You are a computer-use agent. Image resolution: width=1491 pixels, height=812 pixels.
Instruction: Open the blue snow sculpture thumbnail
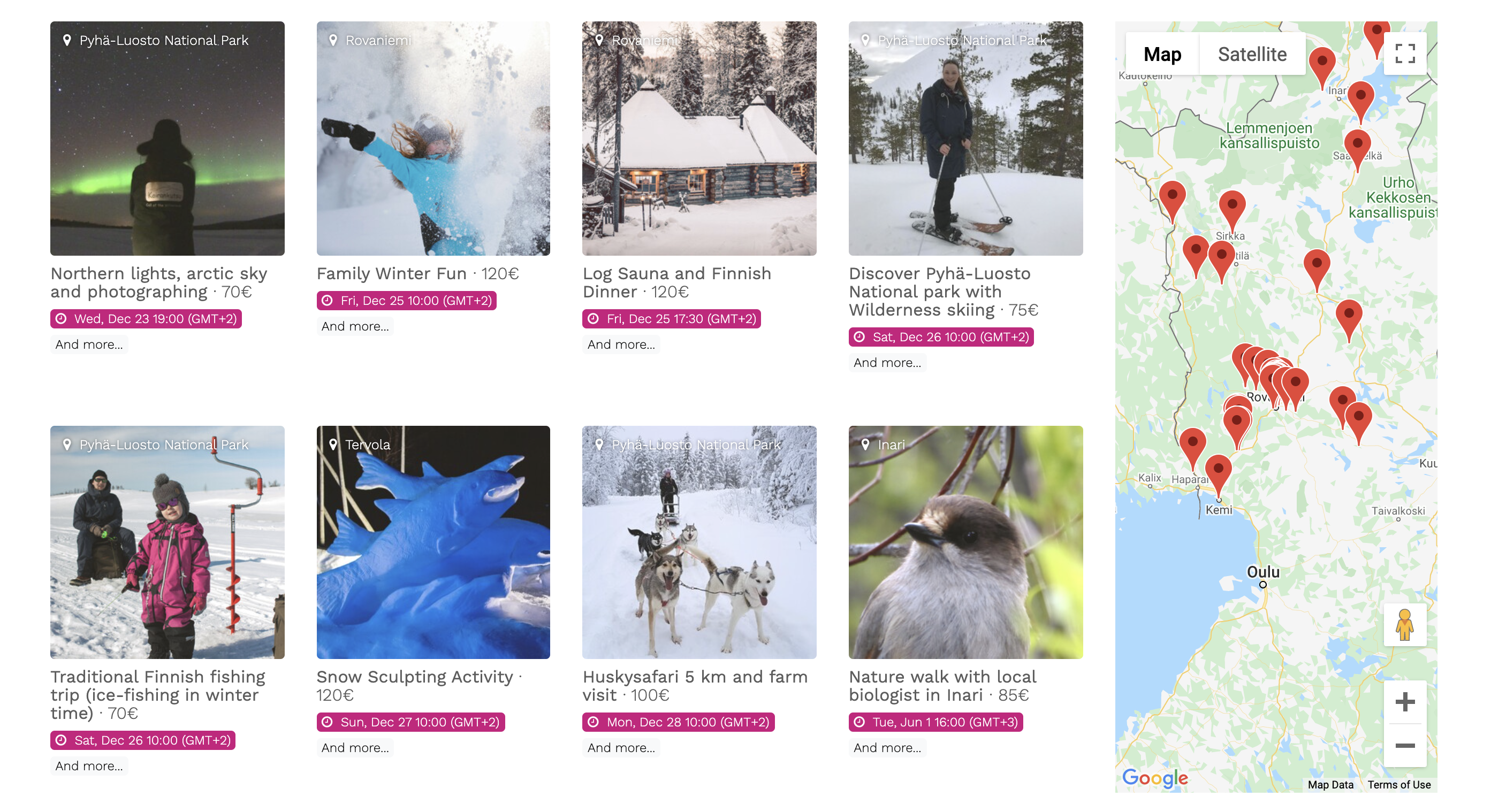point(433,542)
